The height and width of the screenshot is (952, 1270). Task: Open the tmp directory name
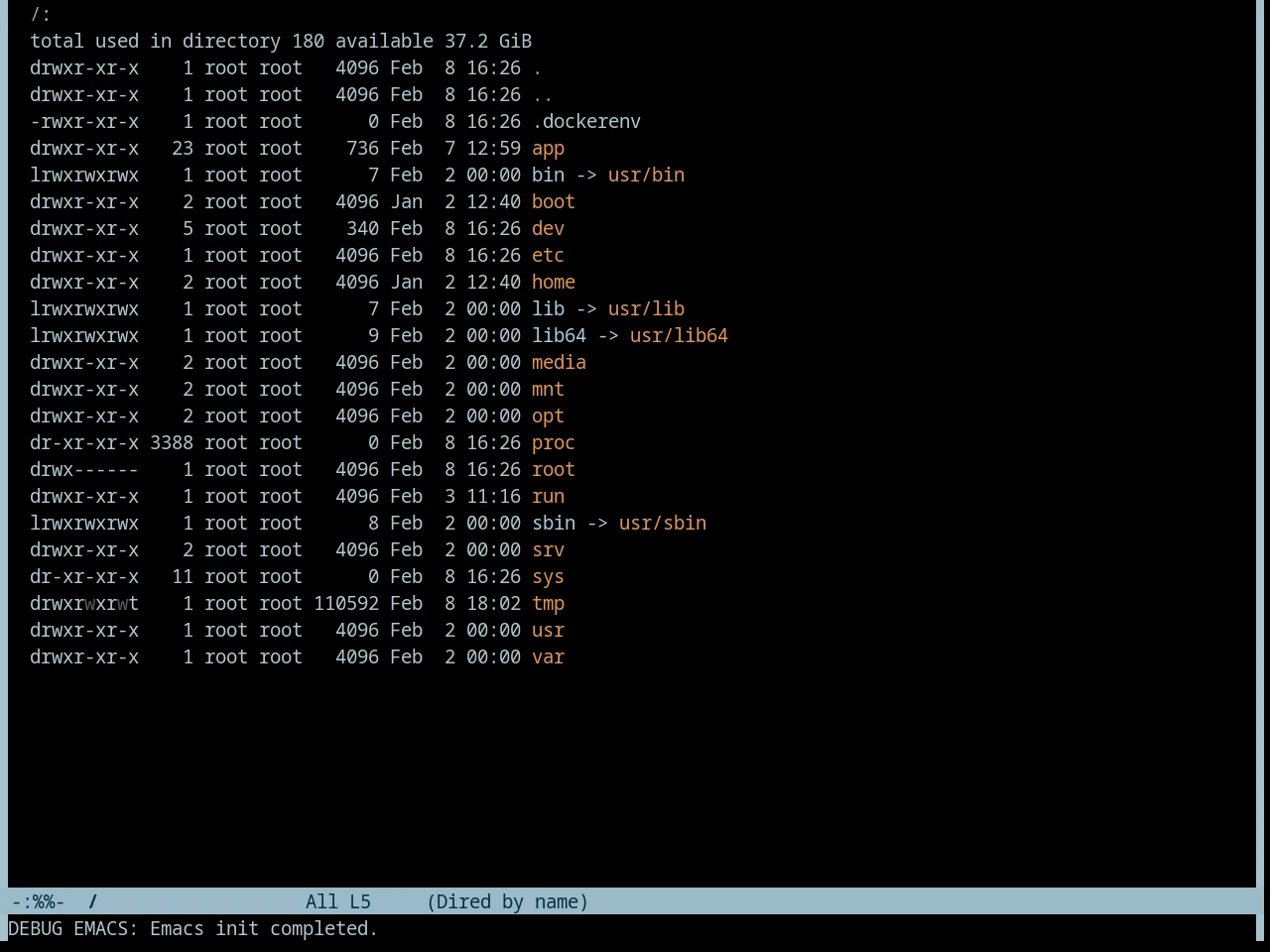548,604
